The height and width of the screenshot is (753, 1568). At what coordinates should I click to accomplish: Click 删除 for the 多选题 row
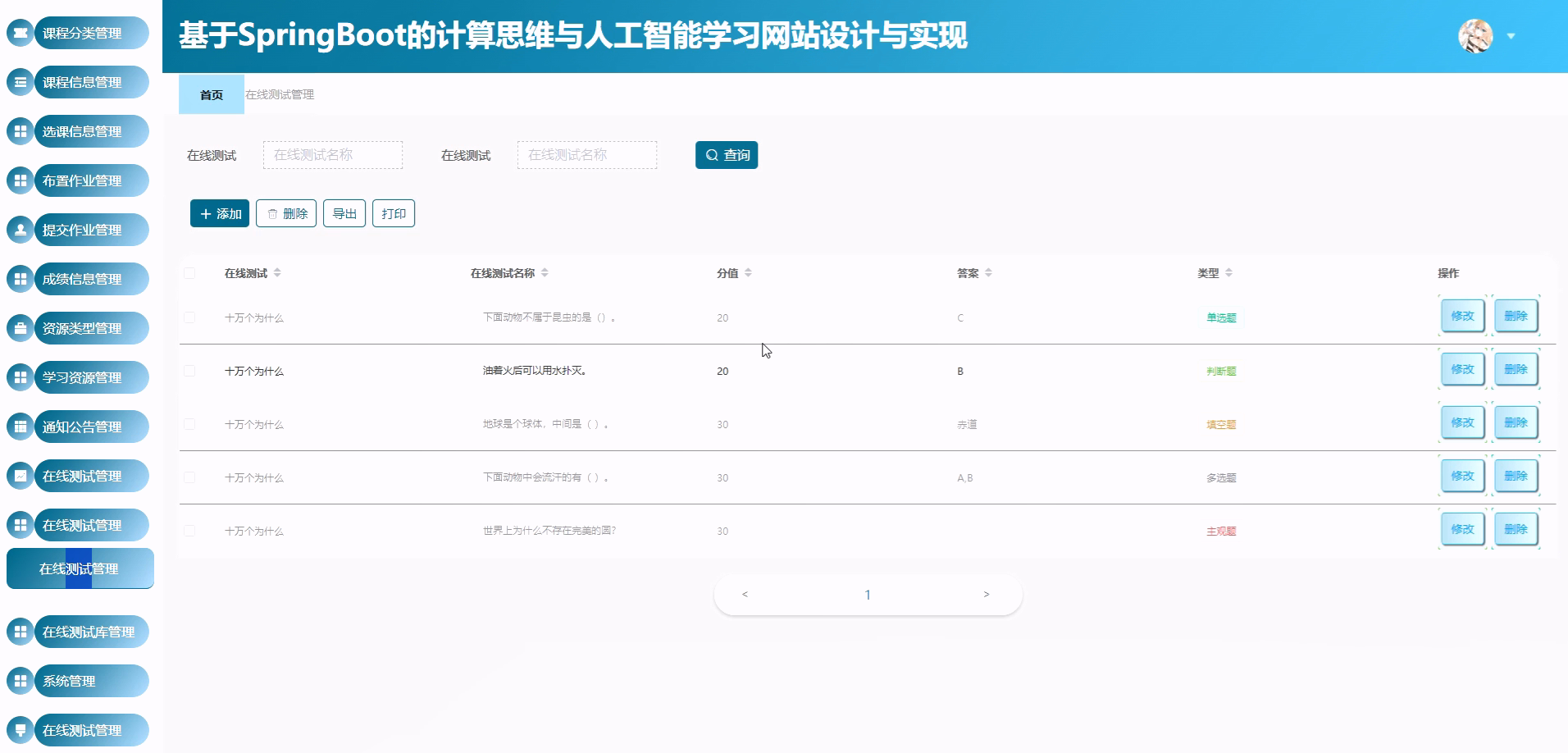click(x=1516, y=476)
